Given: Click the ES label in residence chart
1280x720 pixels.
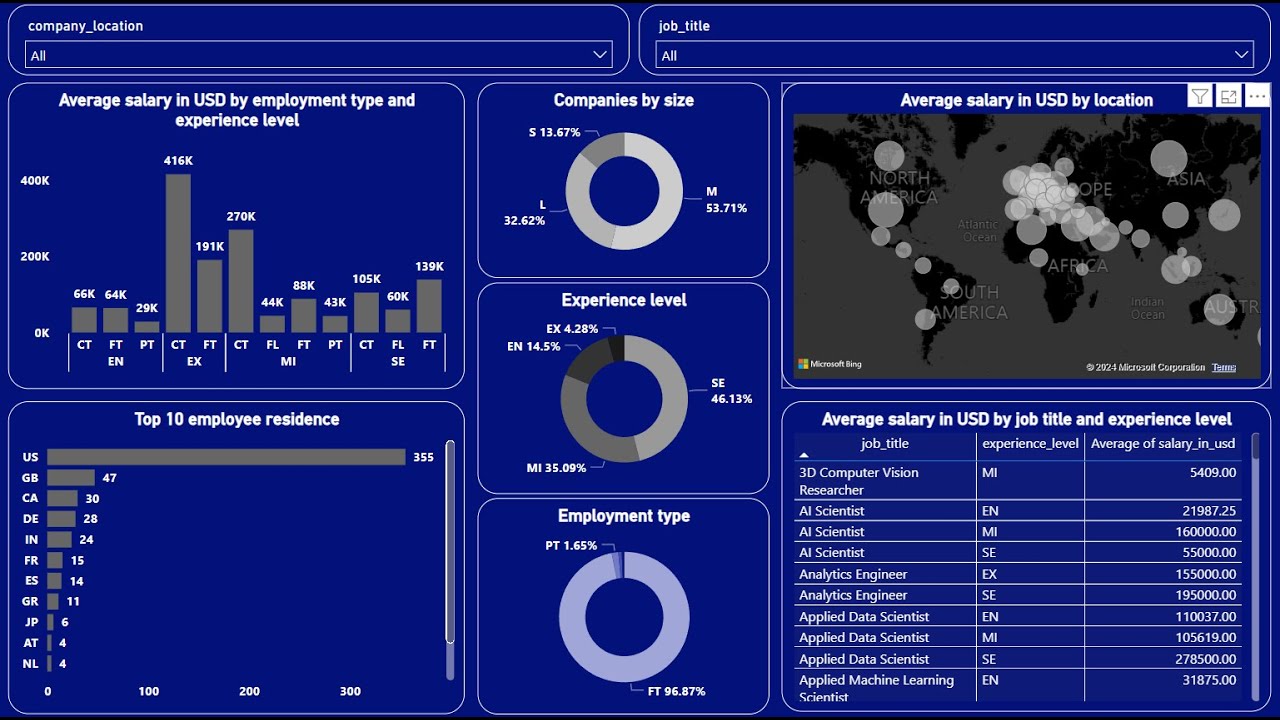Looking at the screenshot, I should [30, 581].
